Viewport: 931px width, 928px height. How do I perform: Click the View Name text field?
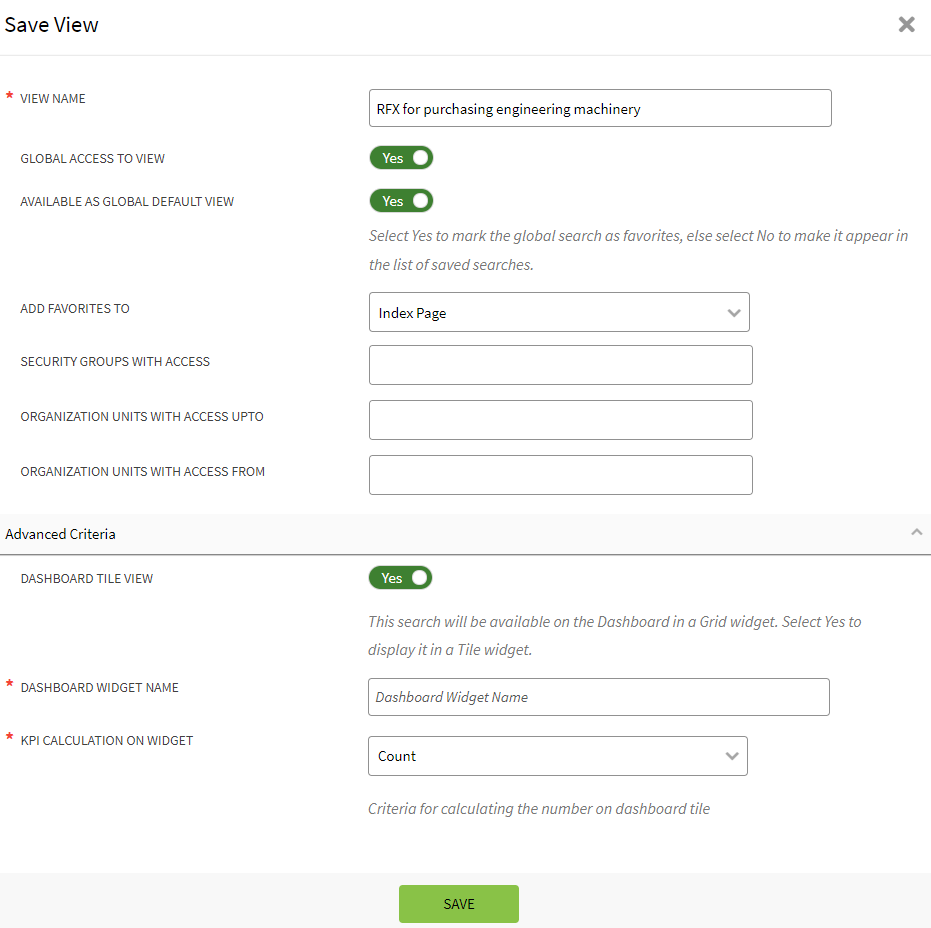point(599,109)
